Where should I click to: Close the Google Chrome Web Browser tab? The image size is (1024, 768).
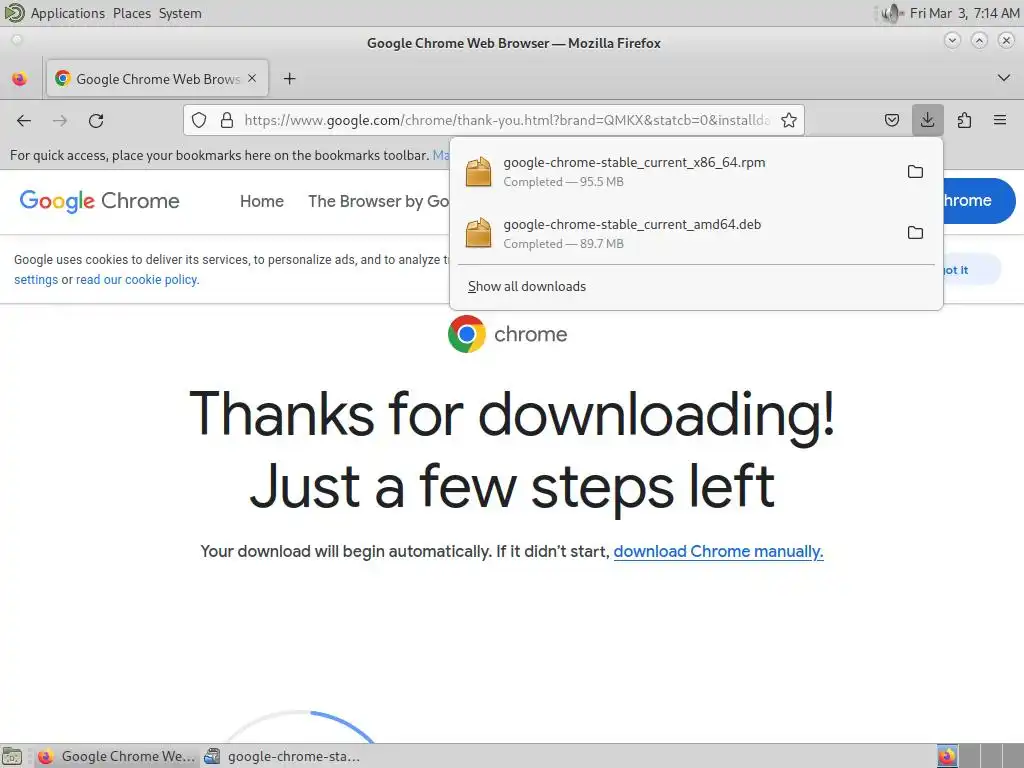252,78
